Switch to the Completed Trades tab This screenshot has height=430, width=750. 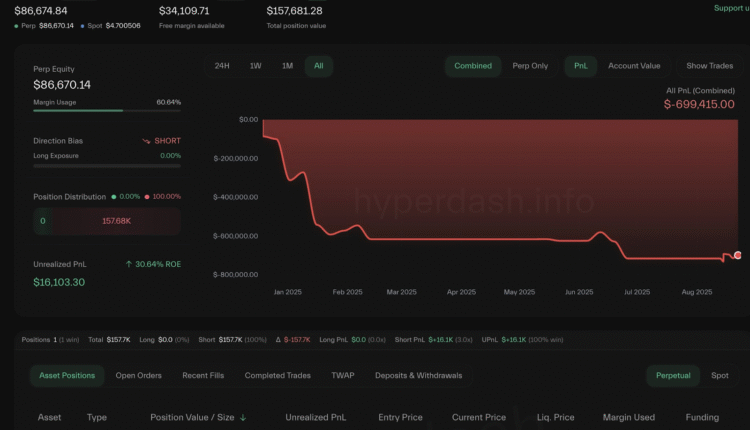click(278, 376)
